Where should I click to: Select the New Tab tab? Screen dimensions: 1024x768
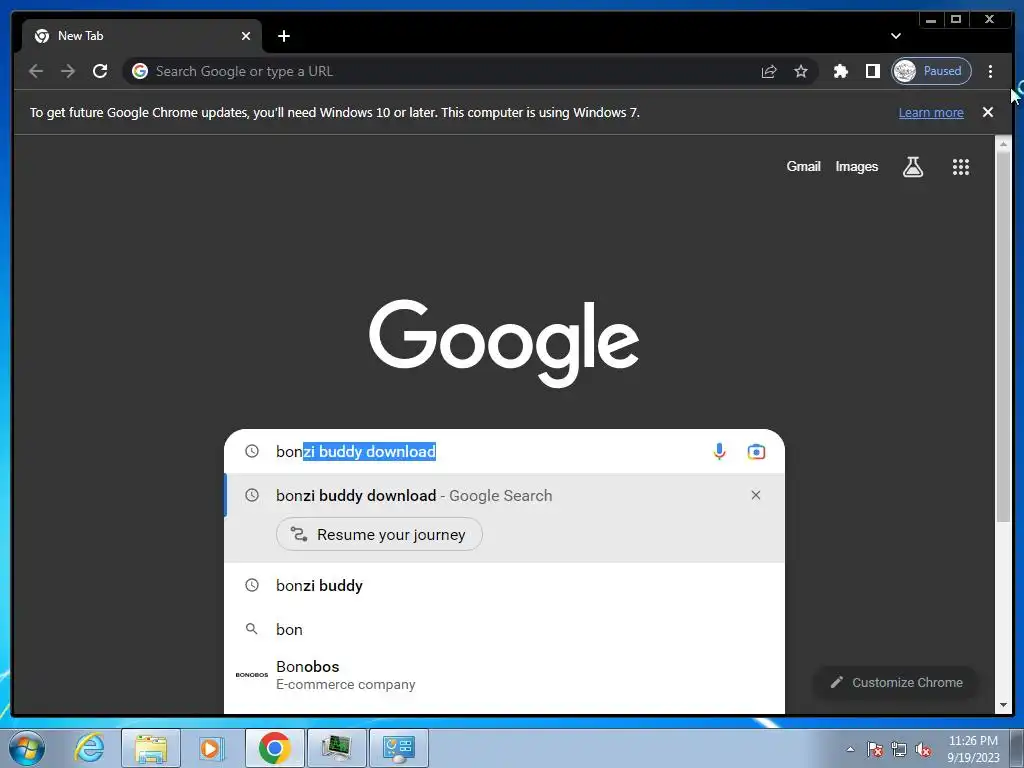pos(142,36)
